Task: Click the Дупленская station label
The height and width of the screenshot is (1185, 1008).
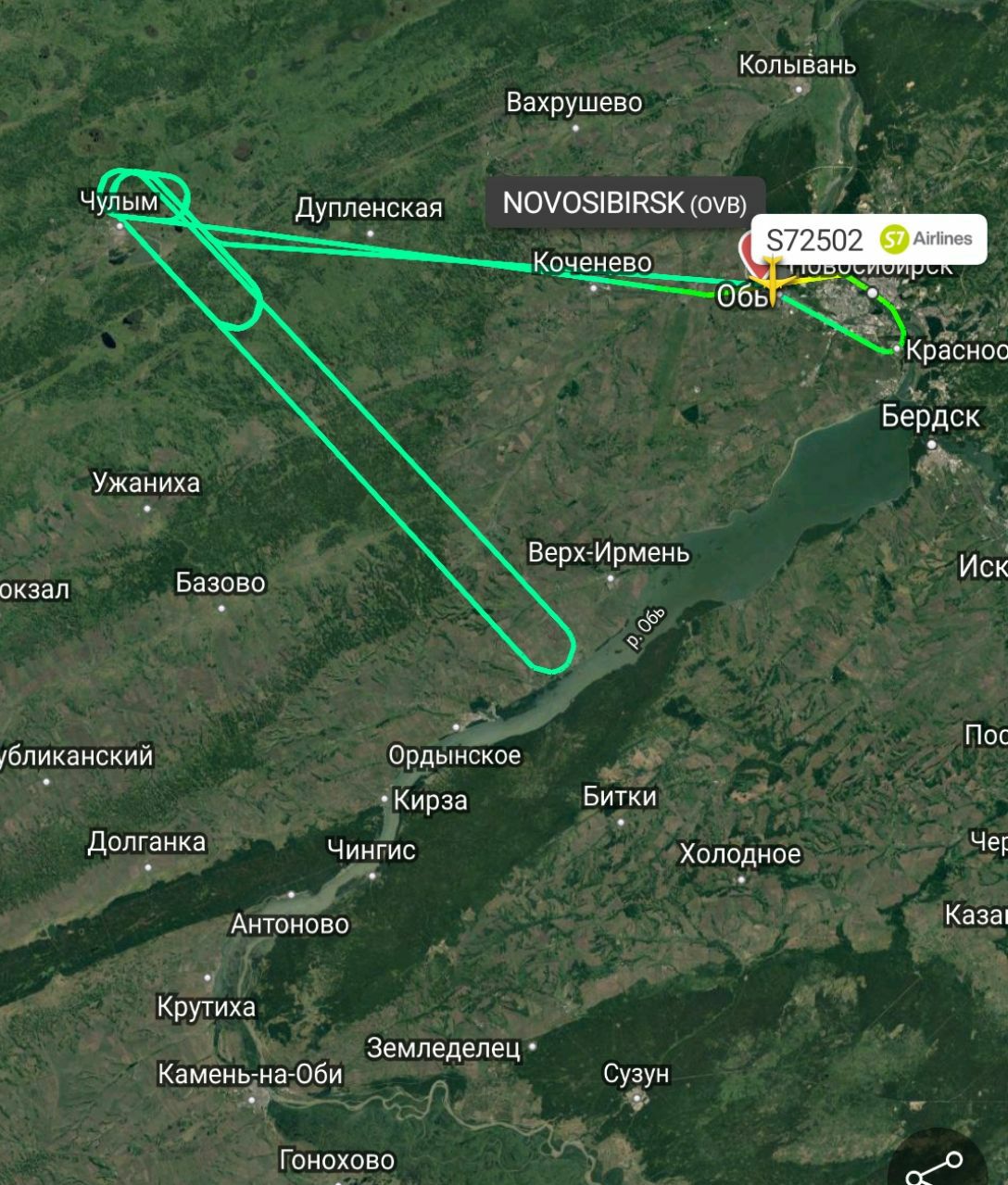Action: pyautogui.click(x=369, y=208)
